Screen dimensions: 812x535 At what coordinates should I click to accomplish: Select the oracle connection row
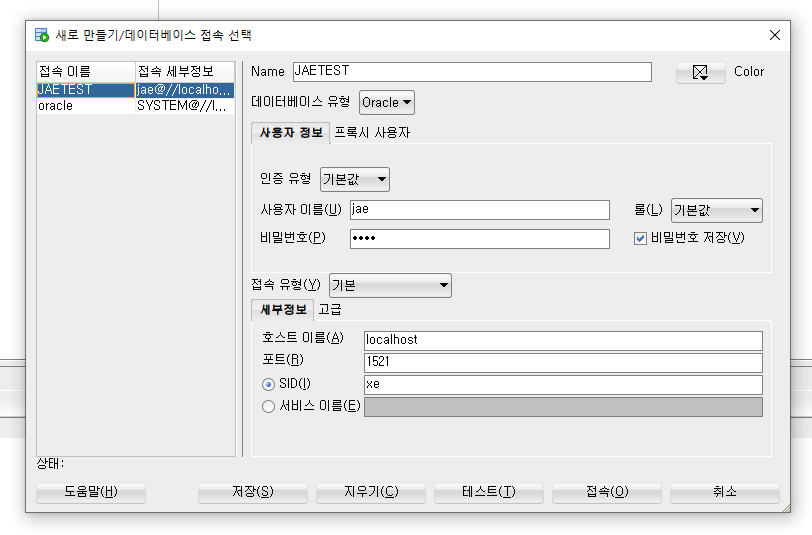tap(136, 106)
